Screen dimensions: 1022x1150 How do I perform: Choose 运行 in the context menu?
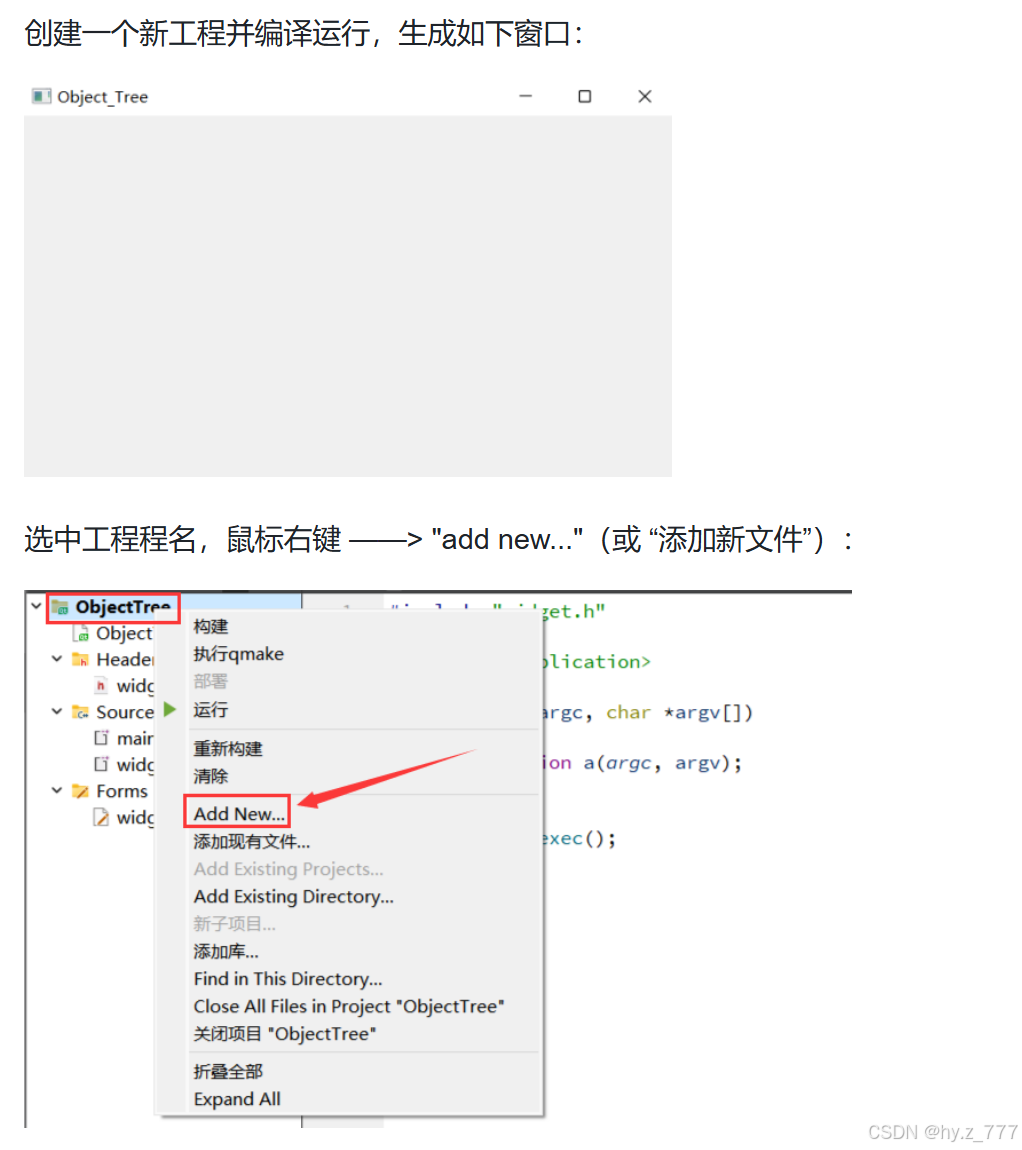pyautogui.click(x=211, y=710)
